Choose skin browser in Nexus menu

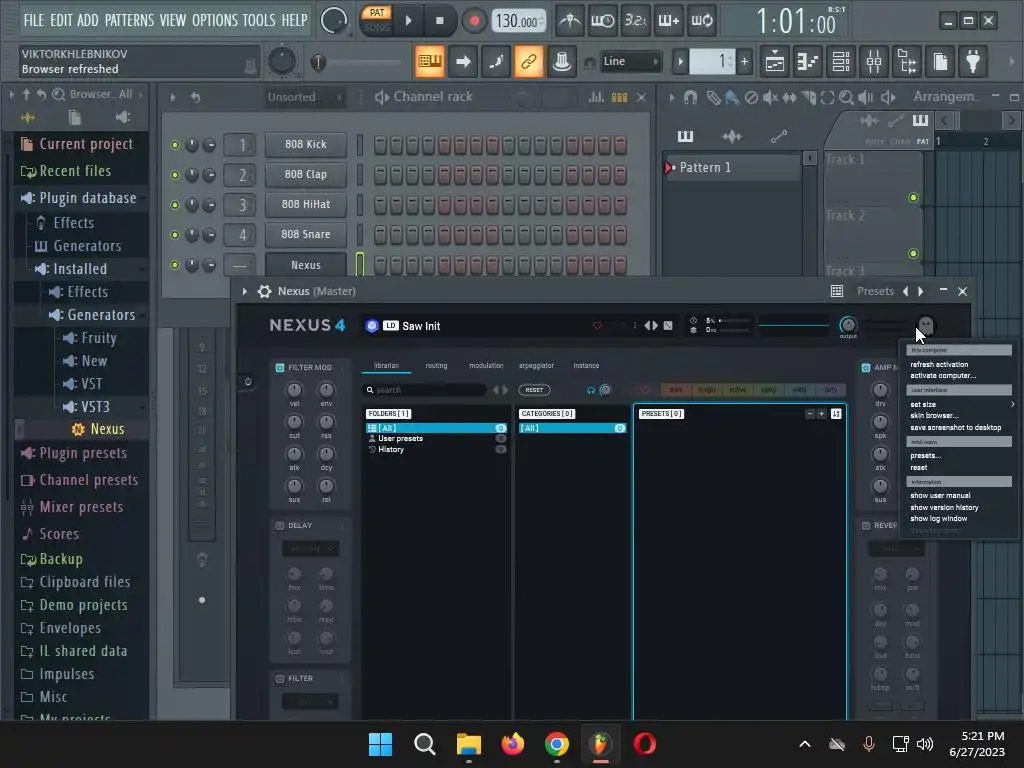[935, 415]
